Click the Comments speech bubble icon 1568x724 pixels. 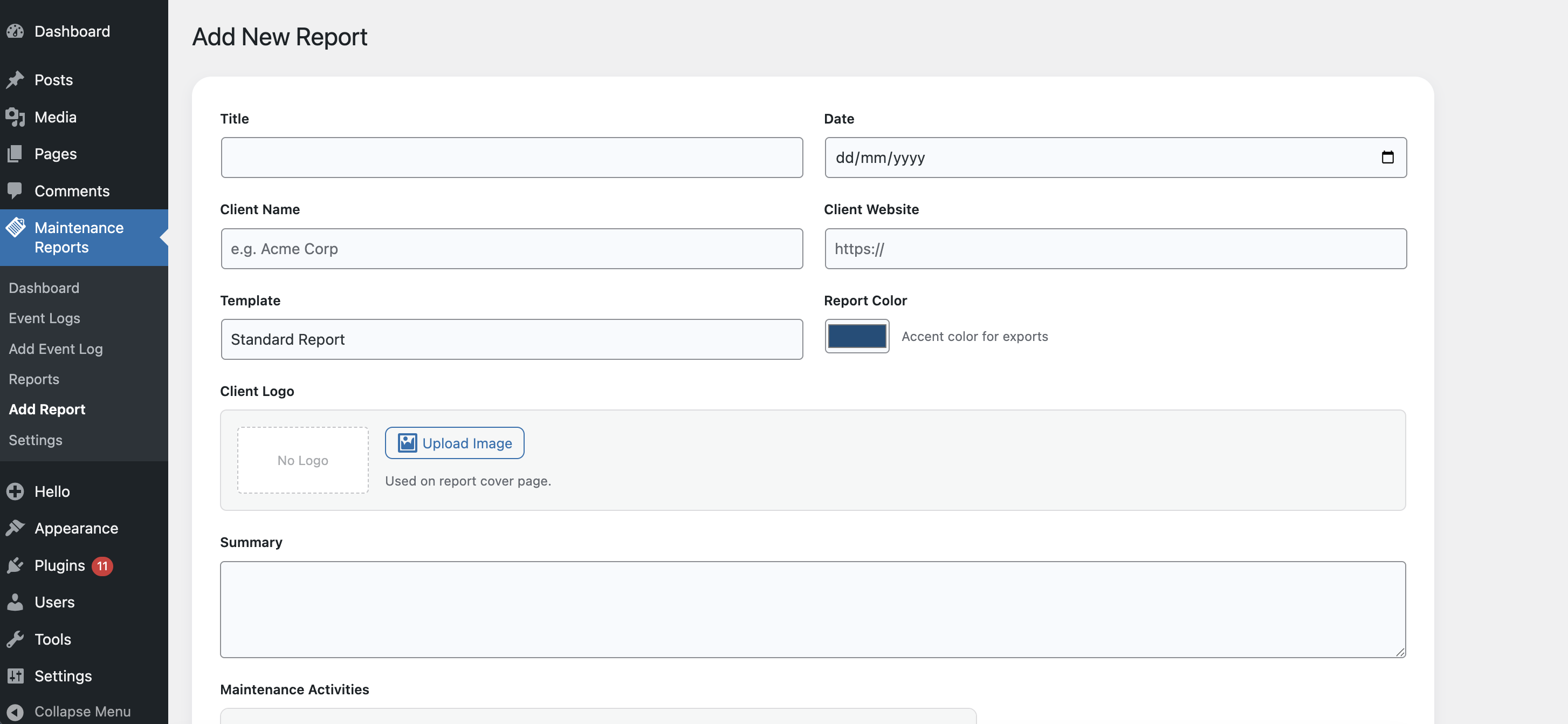(x=15, y=190)
